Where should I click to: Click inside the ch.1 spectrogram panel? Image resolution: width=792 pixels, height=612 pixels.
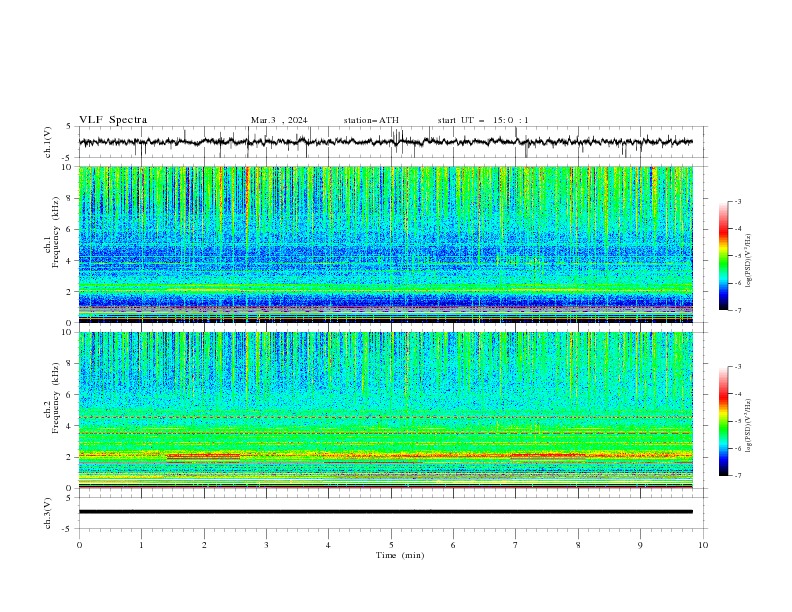(x=385, y=244)
